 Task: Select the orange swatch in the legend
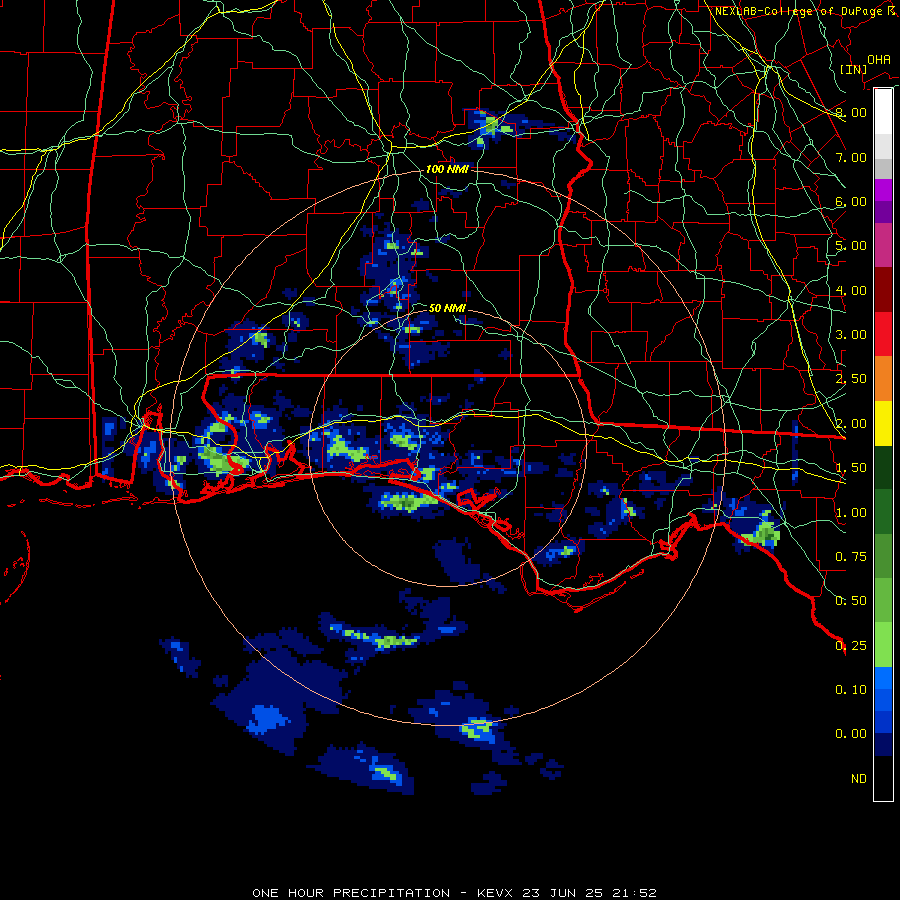(x=883, y=379)
